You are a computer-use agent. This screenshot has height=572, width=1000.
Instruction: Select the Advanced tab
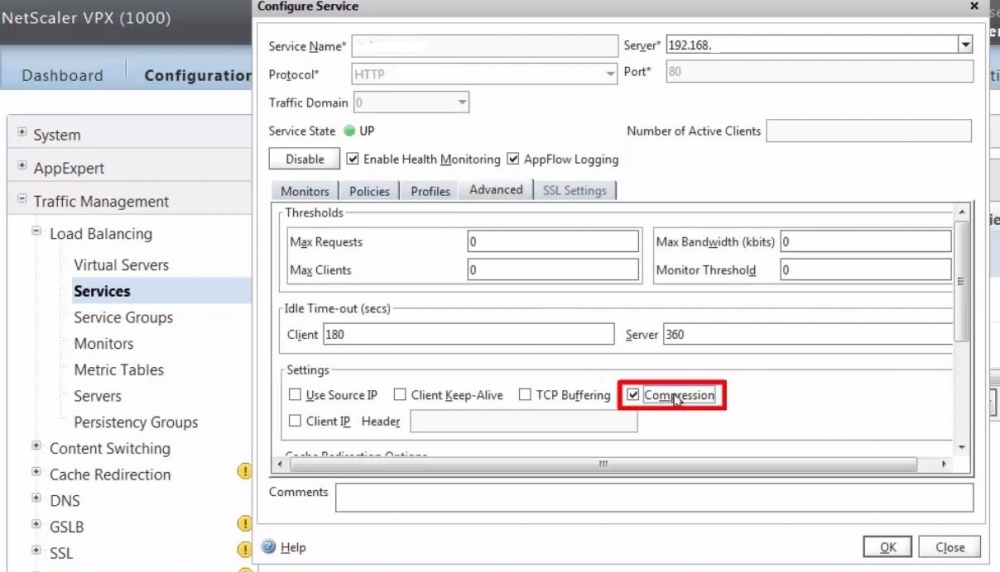tap(496, 189)
